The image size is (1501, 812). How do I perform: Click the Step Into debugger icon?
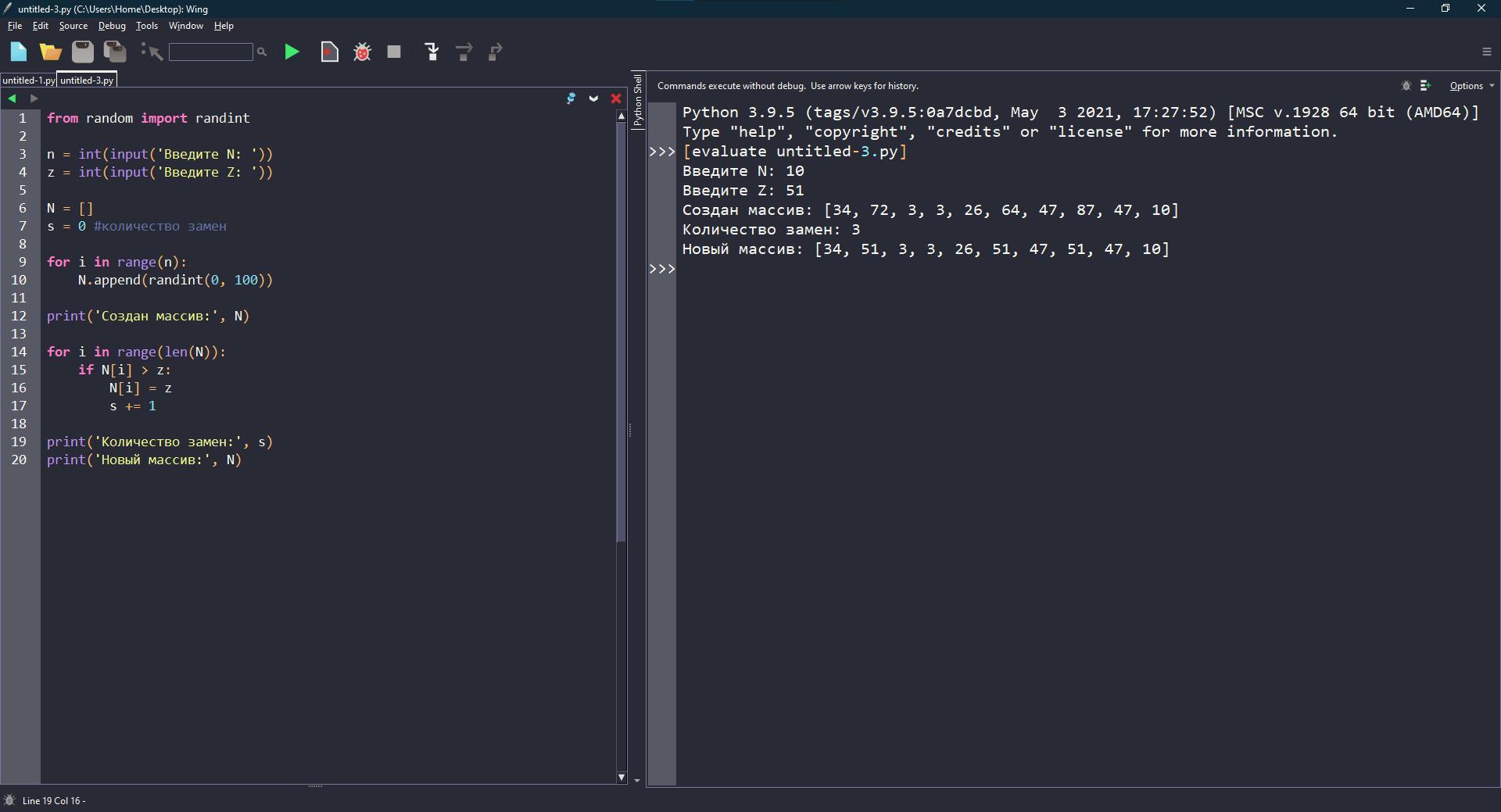coord(432,52)
